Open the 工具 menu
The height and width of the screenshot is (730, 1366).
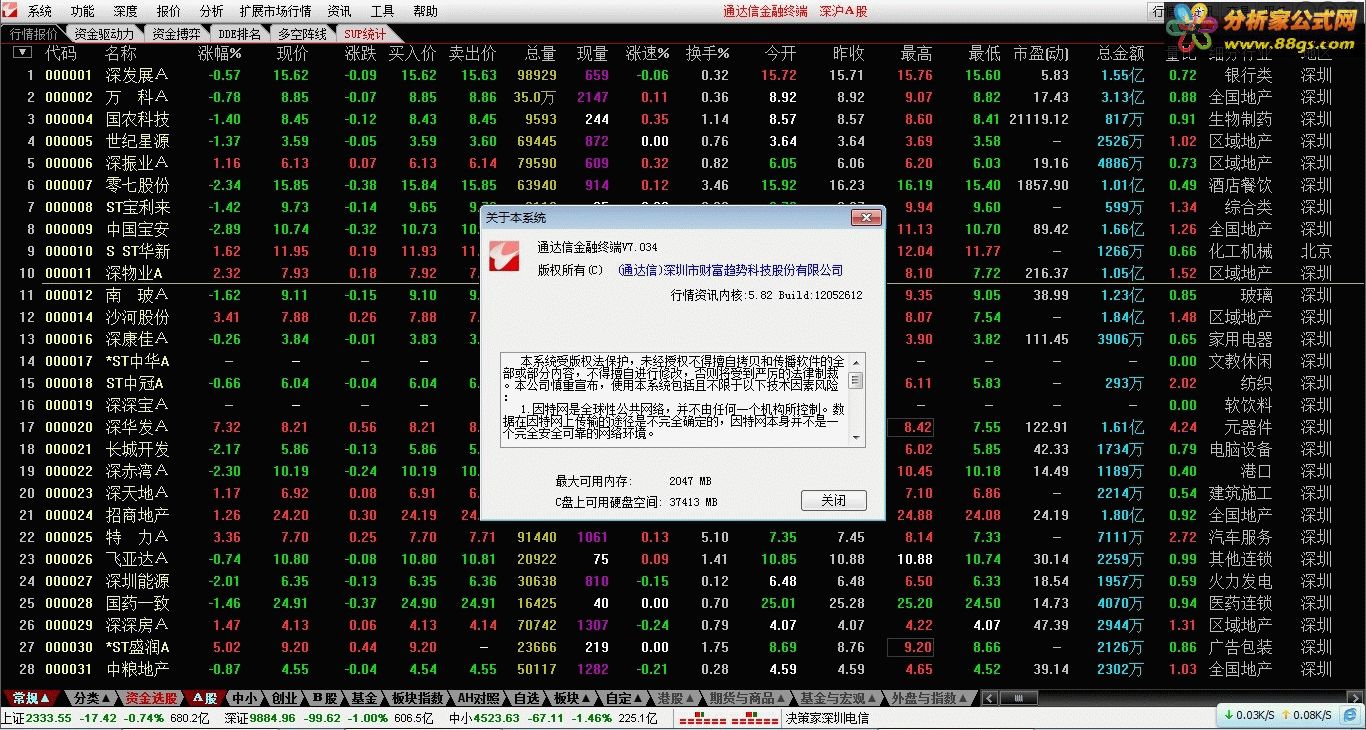[383, 12]
